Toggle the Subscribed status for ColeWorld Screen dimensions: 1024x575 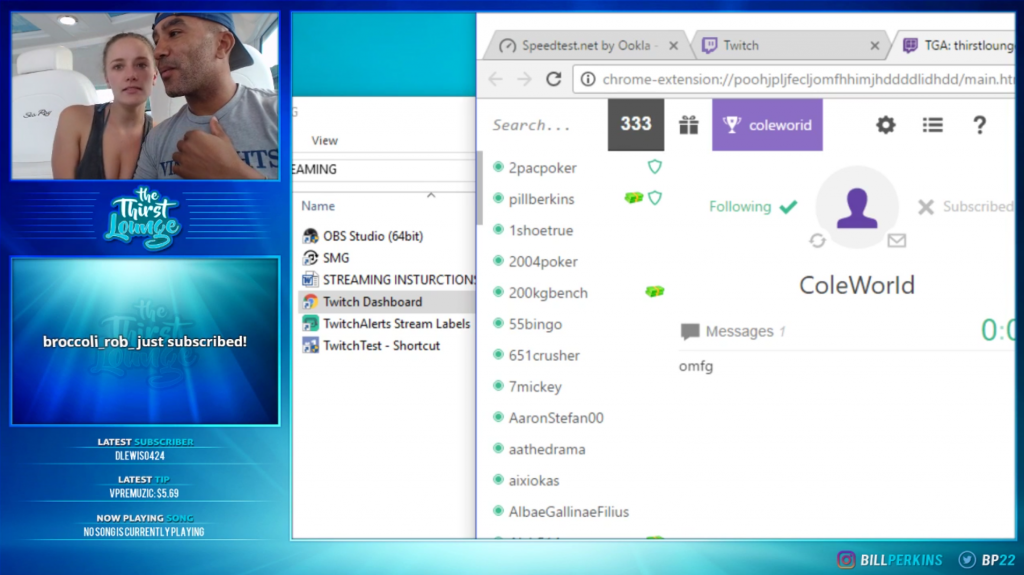[964, 207]
